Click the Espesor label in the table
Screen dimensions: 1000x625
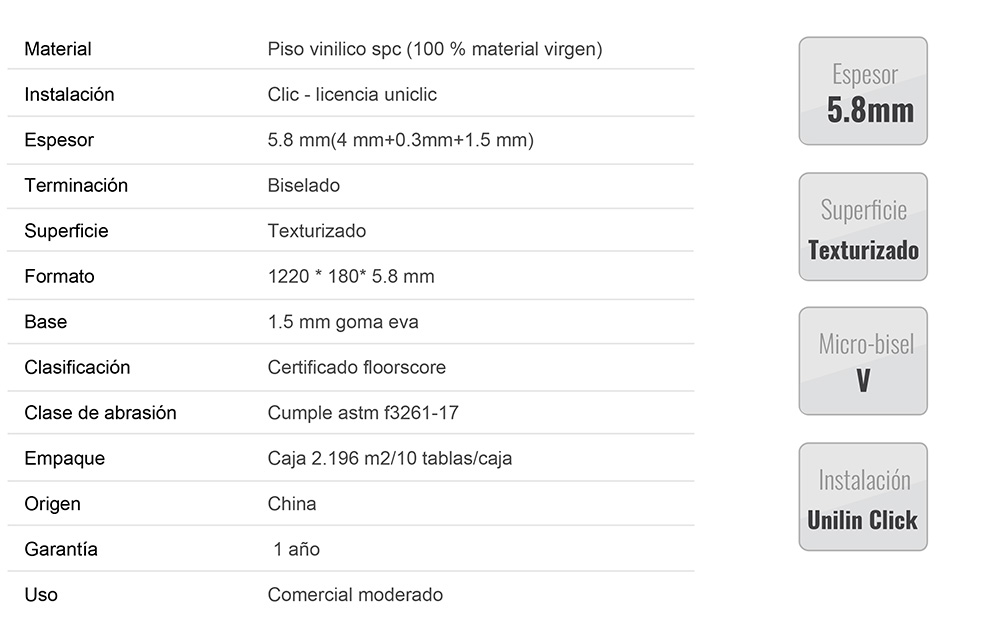click(x=59, y=140)
